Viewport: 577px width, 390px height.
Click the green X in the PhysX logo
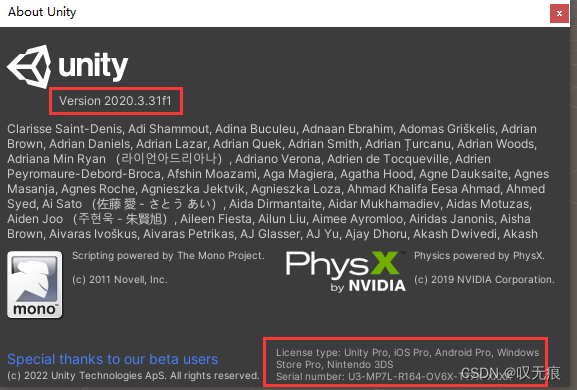click(x=385, y=263)
